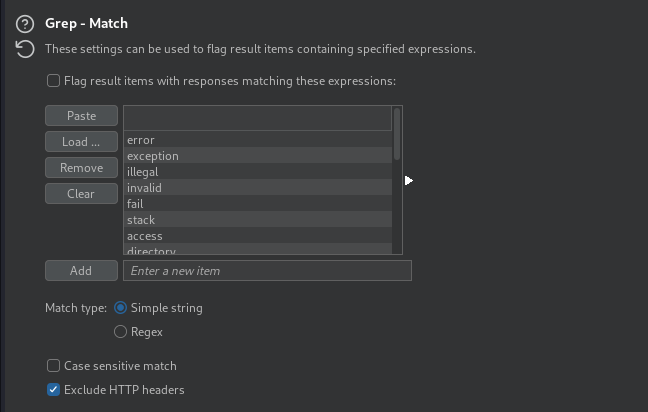Image resolution: width=648 pixels, height=412 pixels.
Task: Choose Regex match type
Action: pyautogui.click(x=120, y=332)
